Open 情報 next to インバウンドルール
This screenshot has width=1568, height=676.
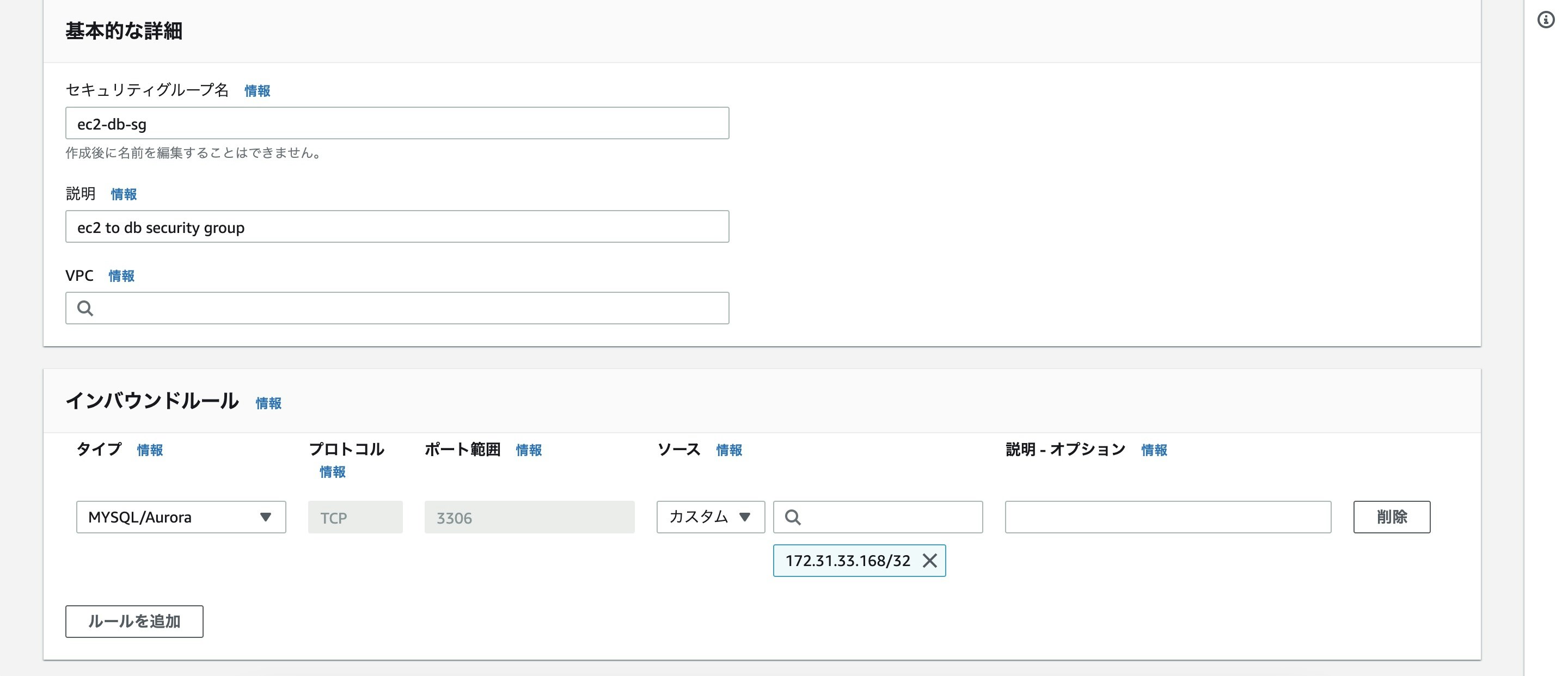[268, 403]
